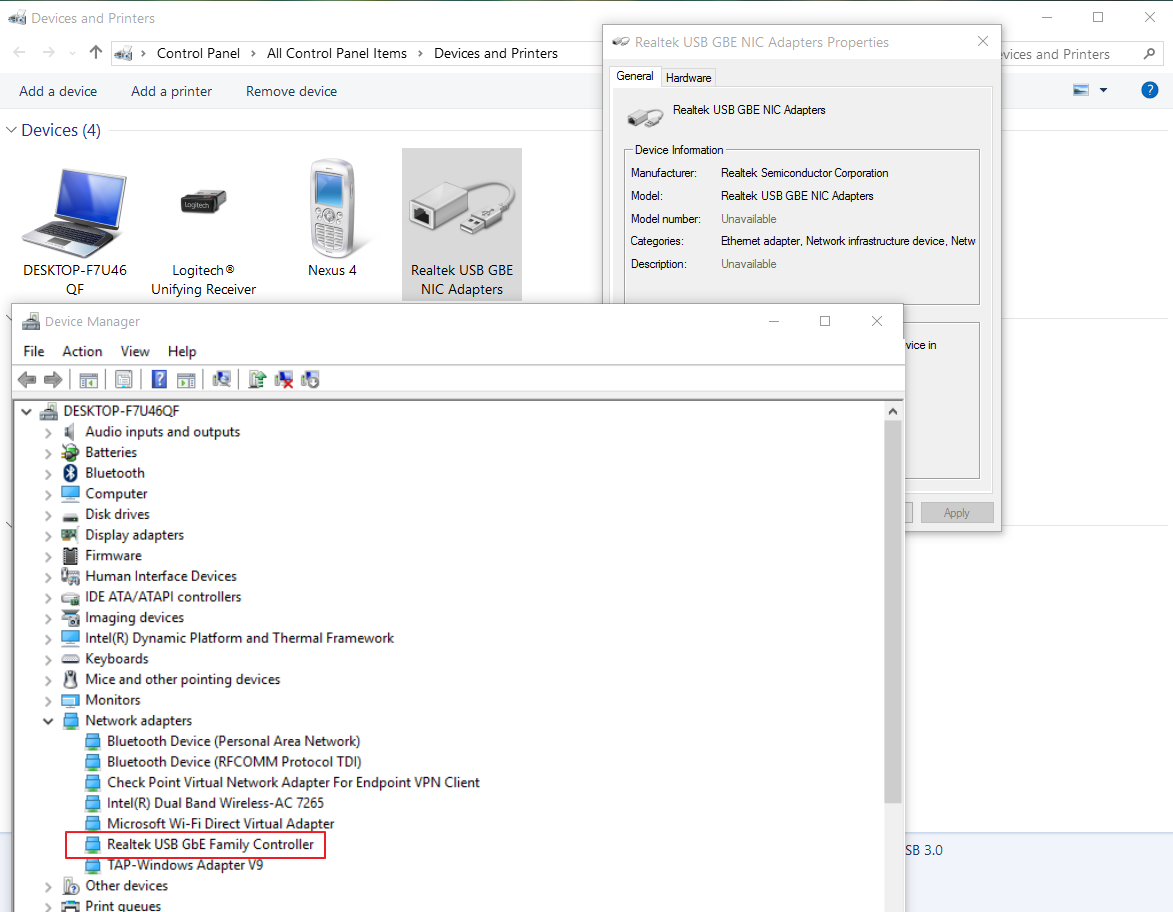Click Device Manager vertical scrollbar thumb
Viewport: 1173px width, 912px height.
coord(892,611)
